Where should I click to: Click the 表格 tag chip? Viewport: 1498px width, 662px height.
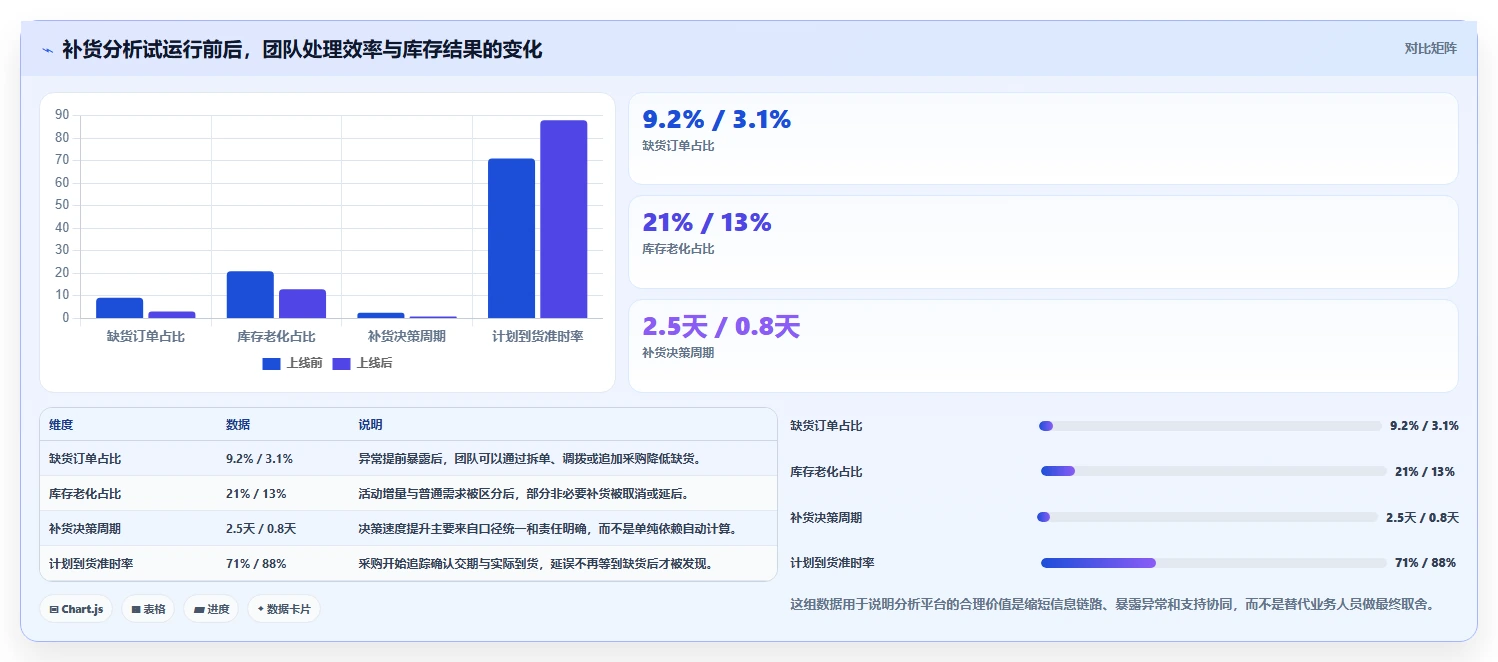coord(148,609)
